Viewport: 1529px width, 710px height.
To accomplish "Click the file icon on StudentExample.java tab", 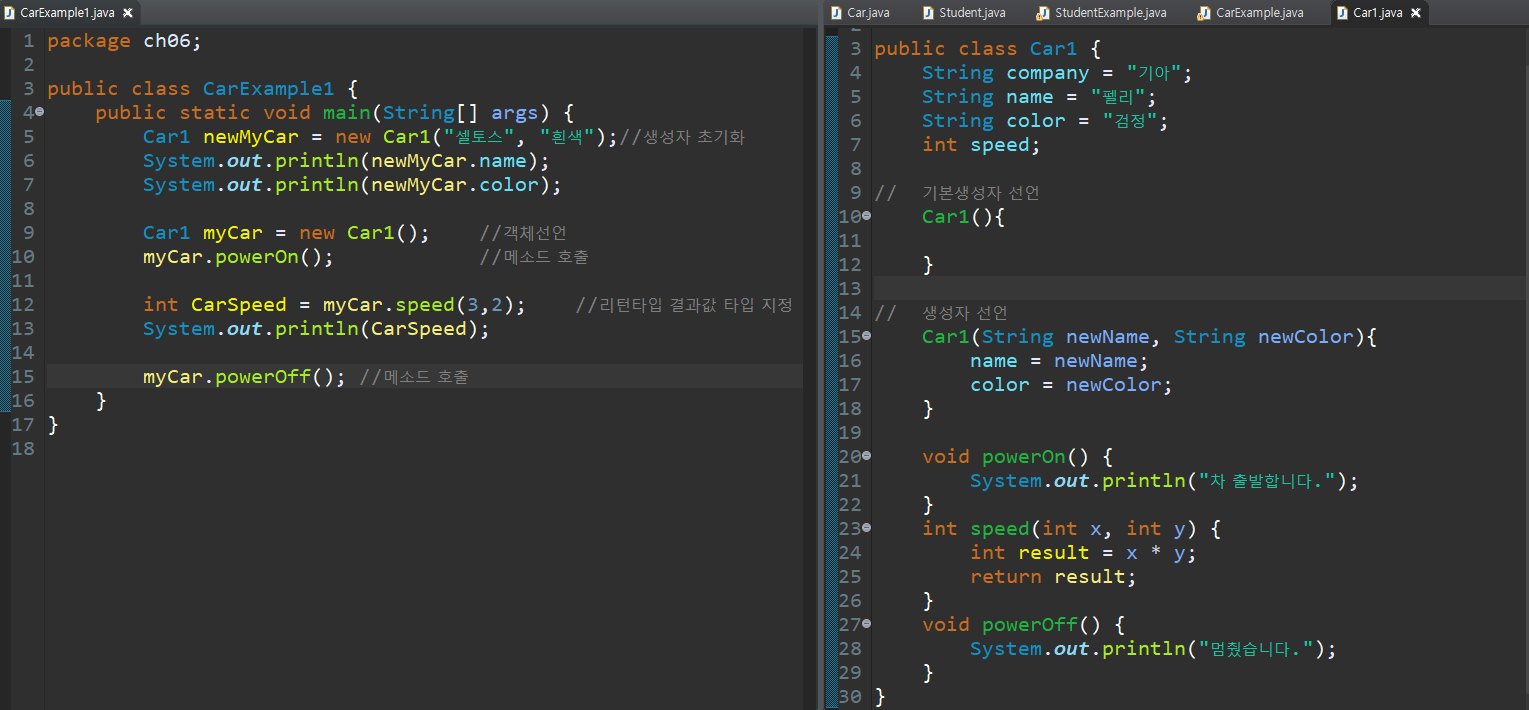I will click(x=1044, y=13).
